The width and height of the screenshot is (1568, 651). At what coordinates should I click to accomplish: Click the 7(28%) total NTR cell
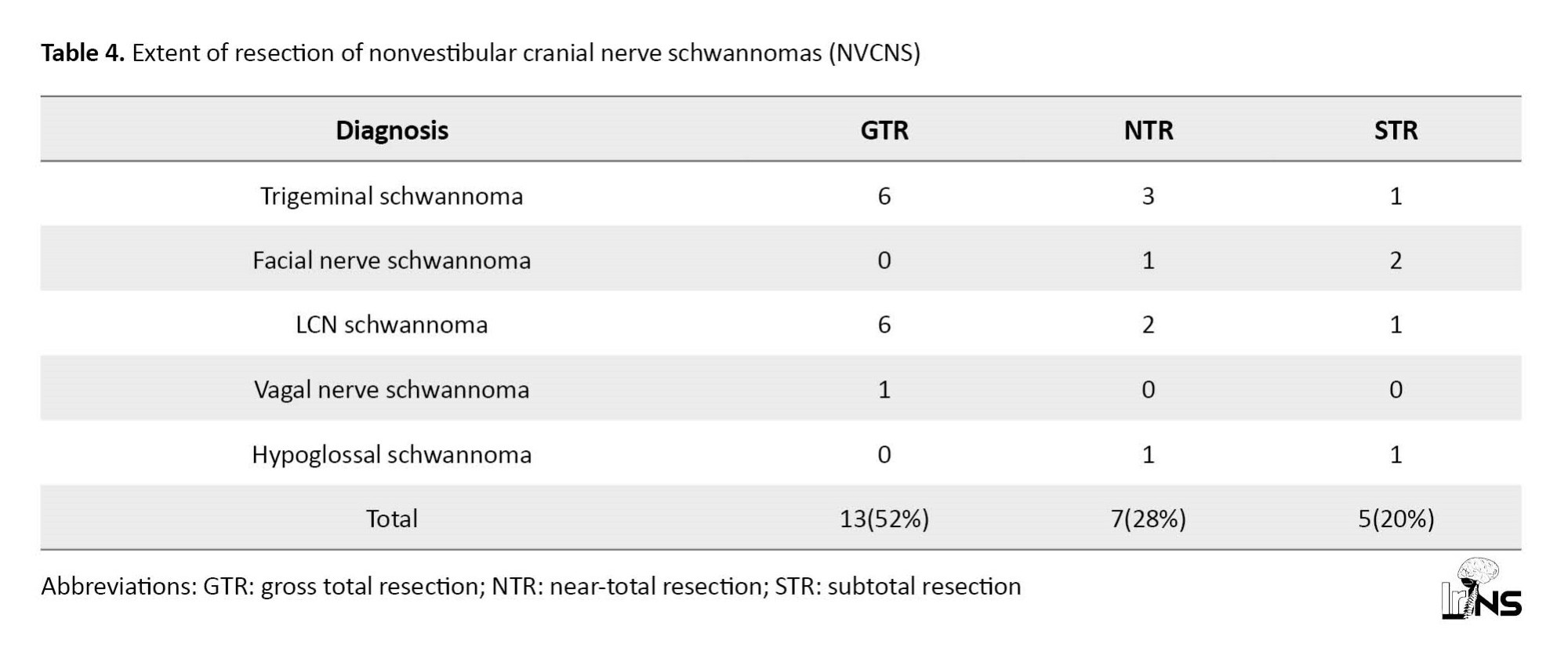(x=1149, y=518)
